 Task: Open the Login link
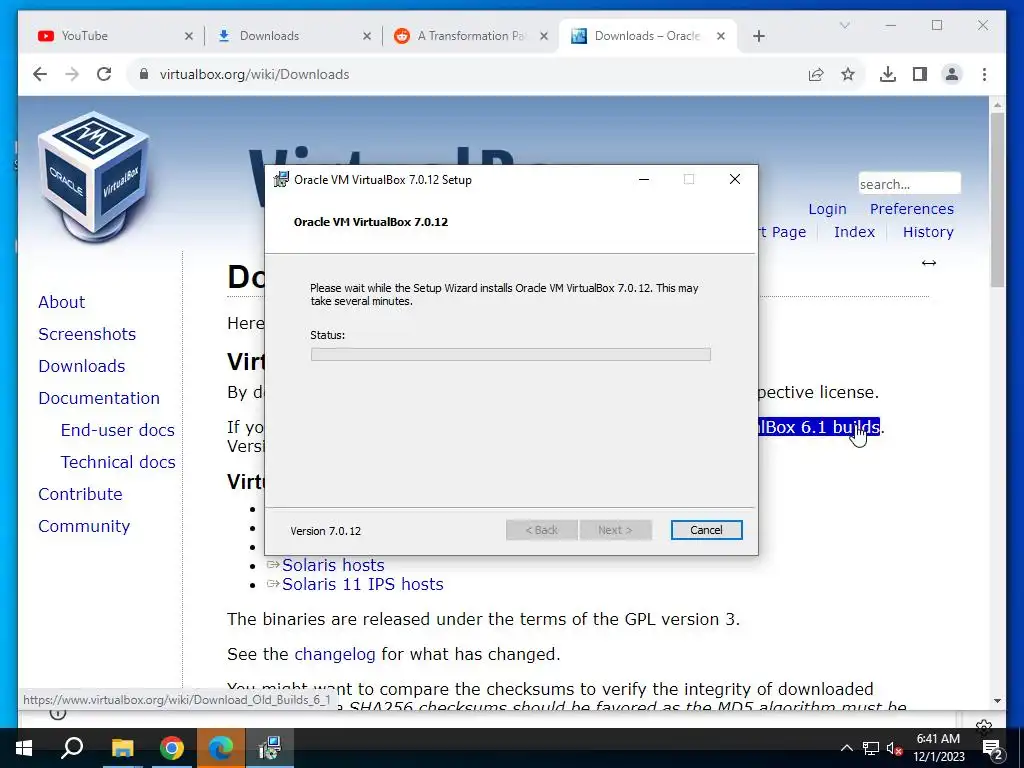click(827, 209)
